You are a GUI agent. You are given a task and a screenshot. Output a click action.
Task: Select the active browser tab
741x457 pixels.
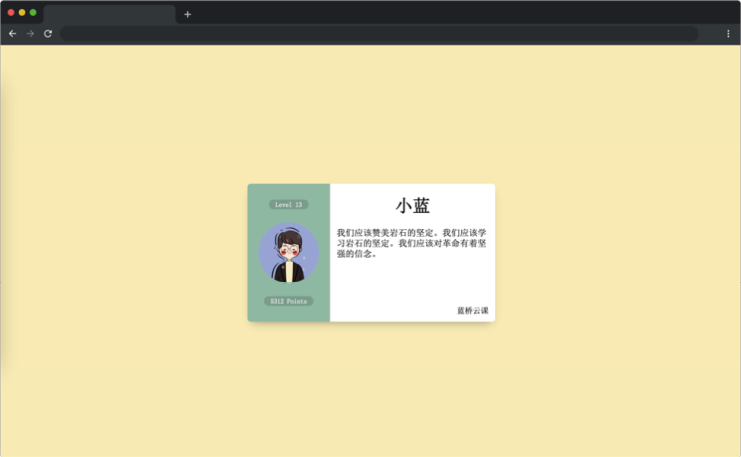[x=109, y=14]
